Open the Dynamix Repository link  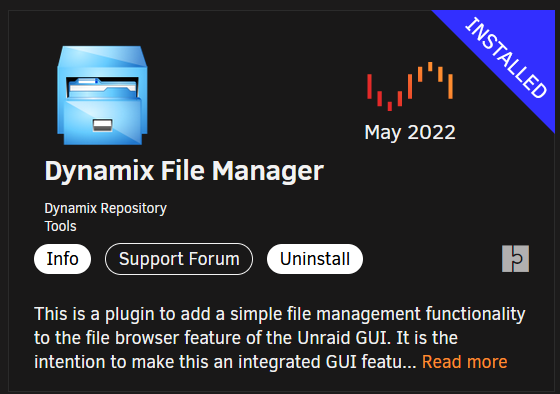(105, 209)
